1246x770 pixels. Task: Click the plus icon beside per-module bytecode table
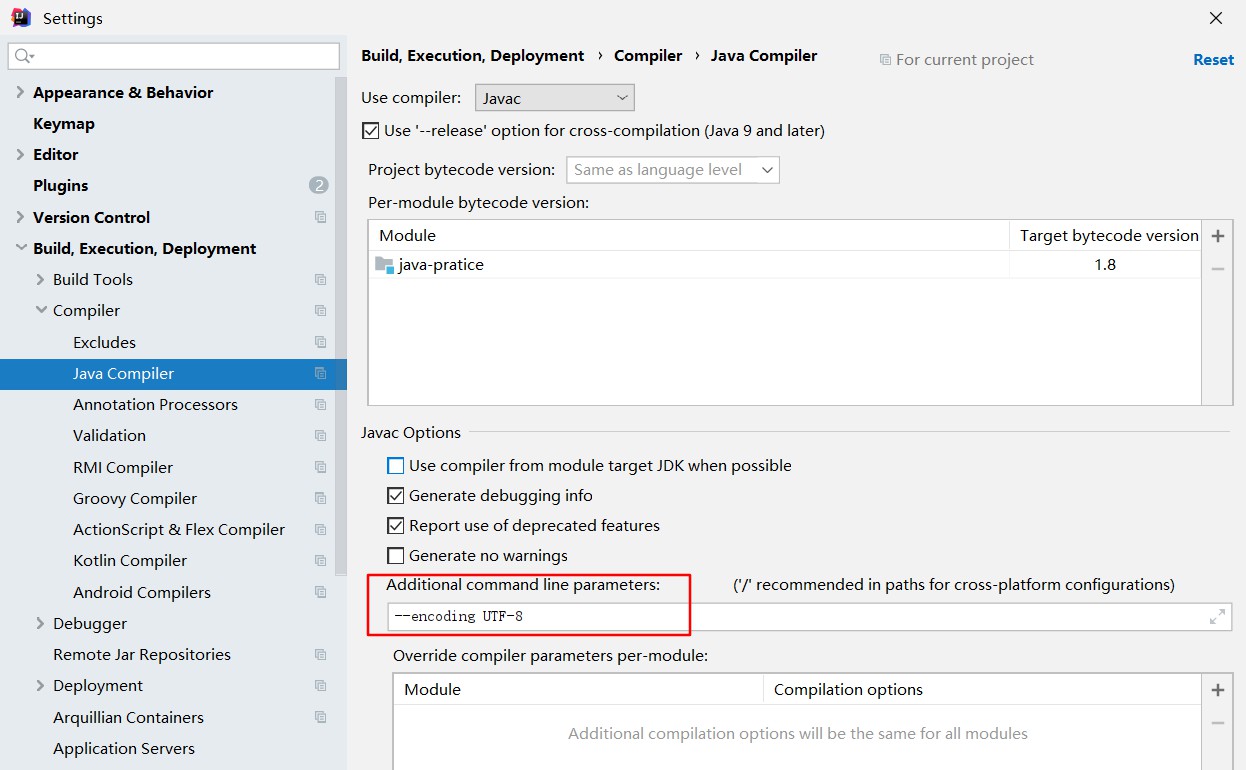(1217, 237)
